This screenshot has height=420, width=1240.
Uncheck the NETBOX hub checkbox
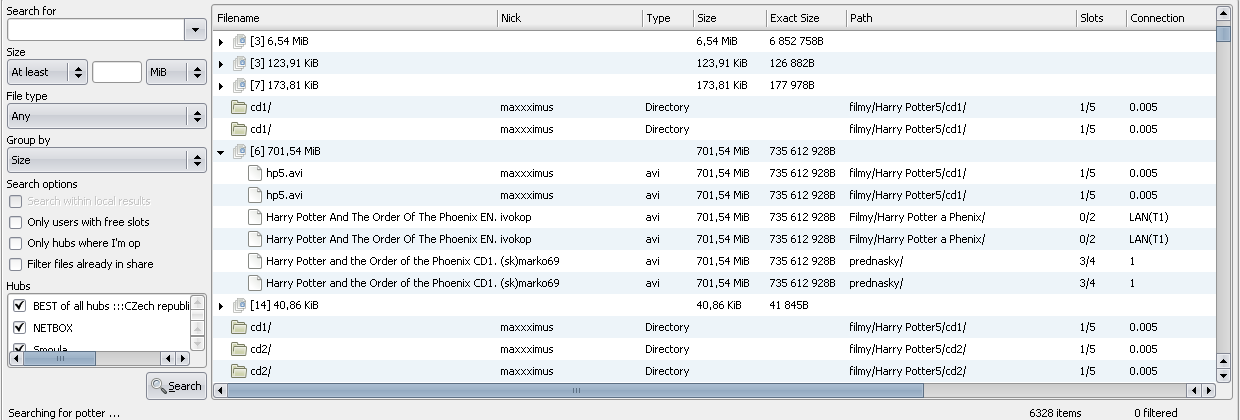pos(19,327)
